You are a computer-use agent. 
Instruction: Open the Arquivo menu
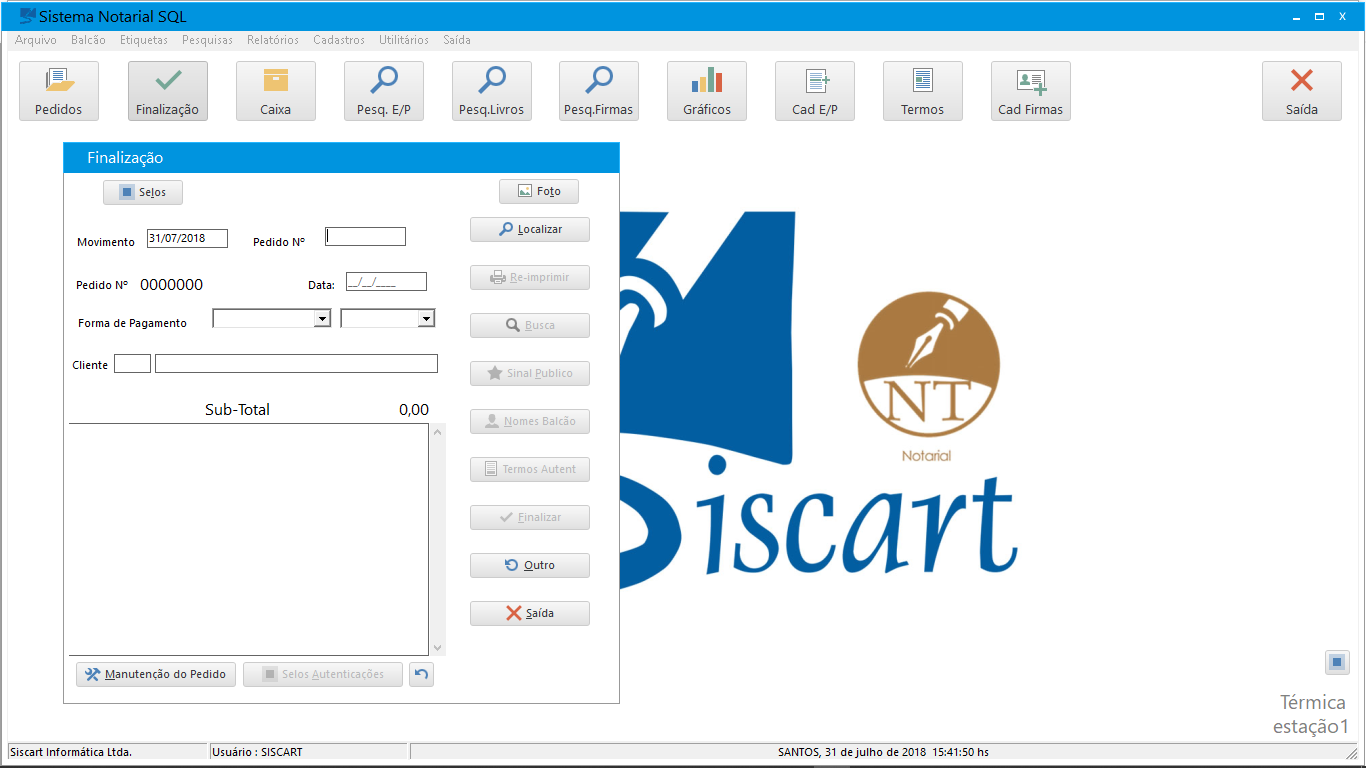pos(36,40)
